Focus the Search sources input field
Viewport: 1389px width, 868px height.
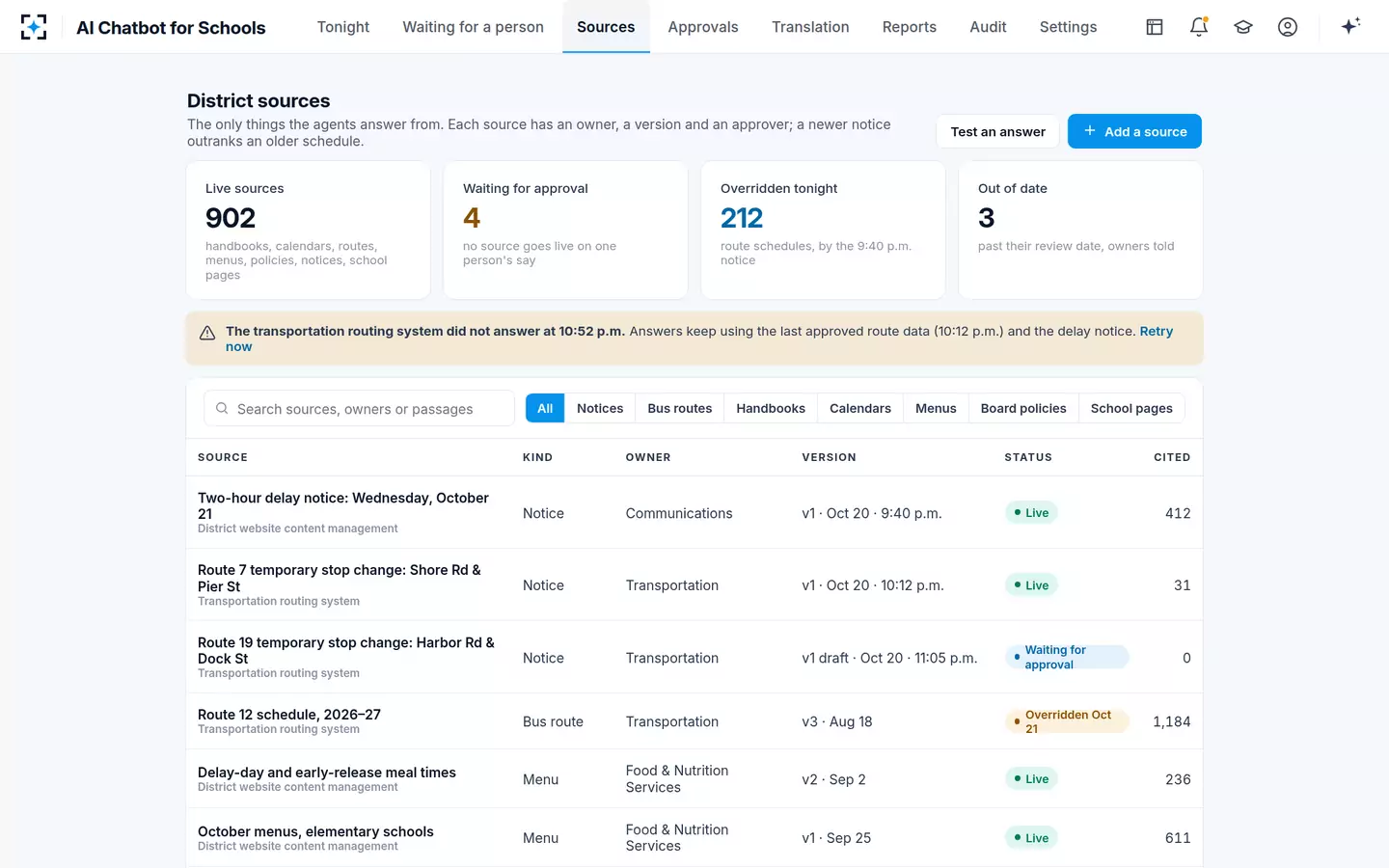pyautogui.click(x=359, y=409)
